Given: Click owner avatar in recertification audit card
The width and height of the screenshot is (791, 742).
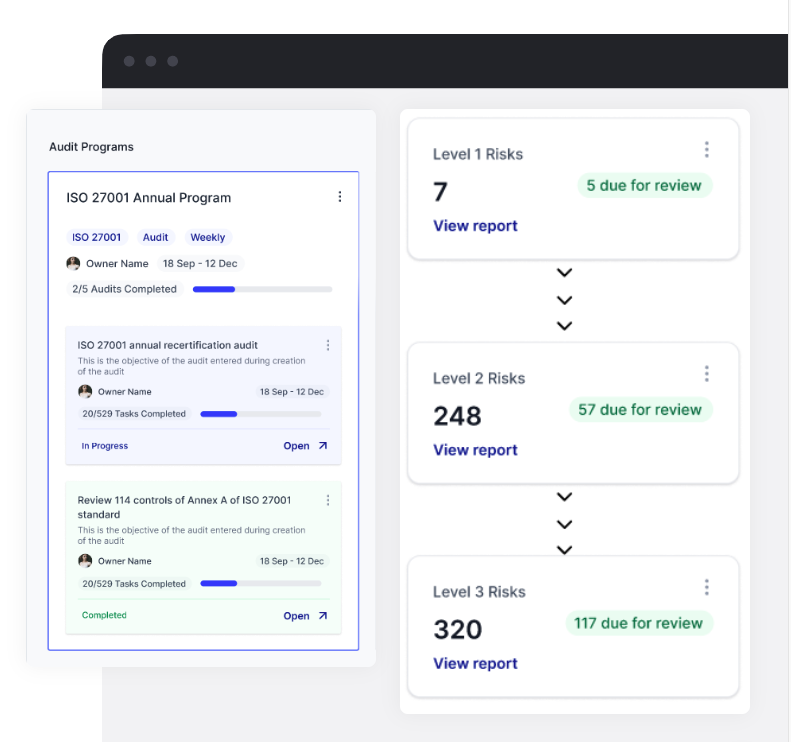Looking at the screenshot, I should click(85, 391).
